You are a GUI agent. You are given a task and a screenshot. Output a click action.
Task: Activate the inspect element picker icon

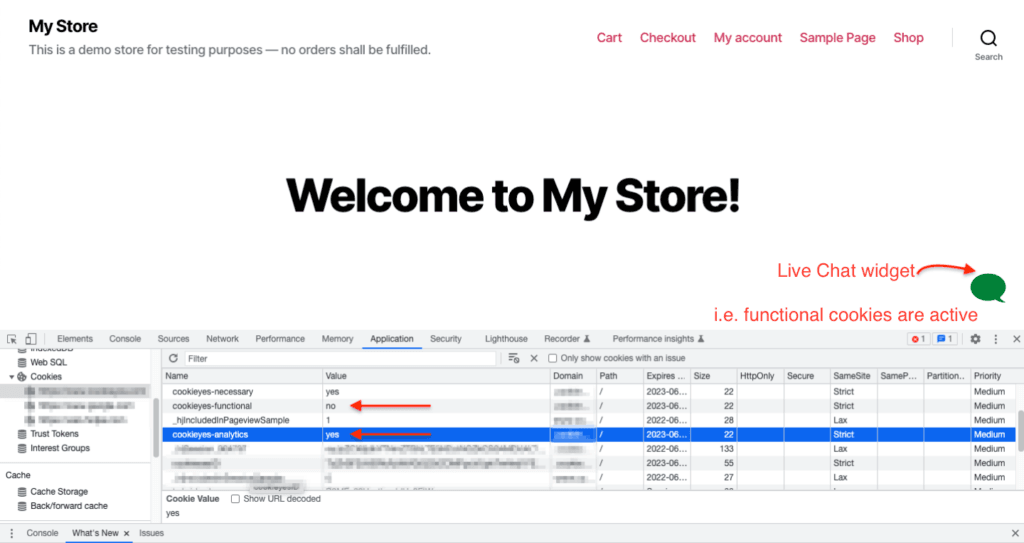point(12,339)
